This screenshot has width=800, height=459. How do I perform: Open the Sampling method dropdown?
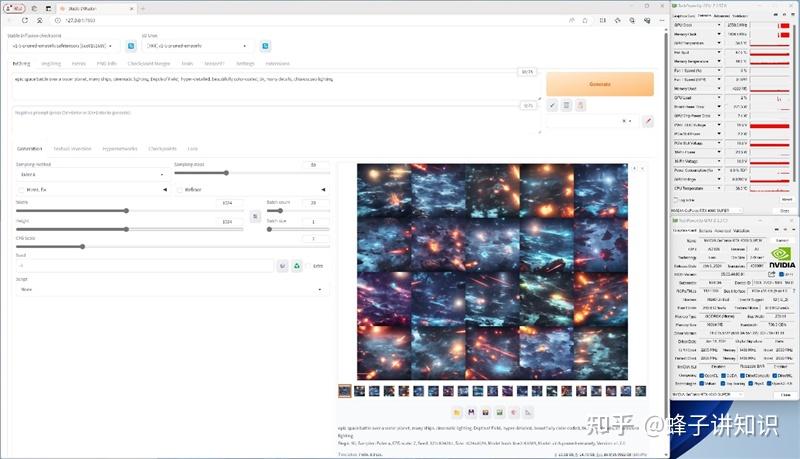pyautogui.click(x=92, y=174)
